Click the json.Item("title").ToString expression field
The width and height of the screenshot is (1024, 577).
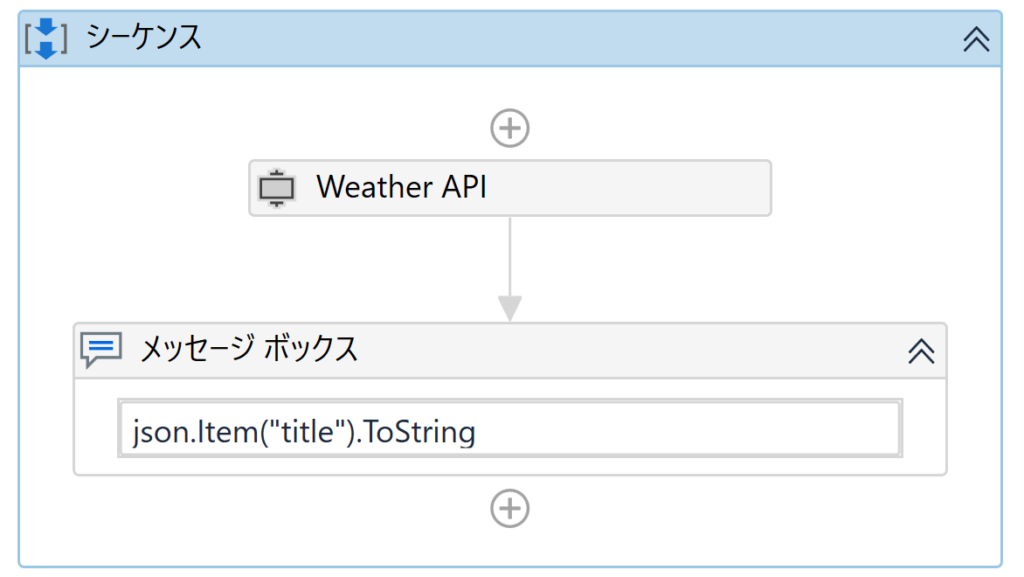click(x=510, y=428)
